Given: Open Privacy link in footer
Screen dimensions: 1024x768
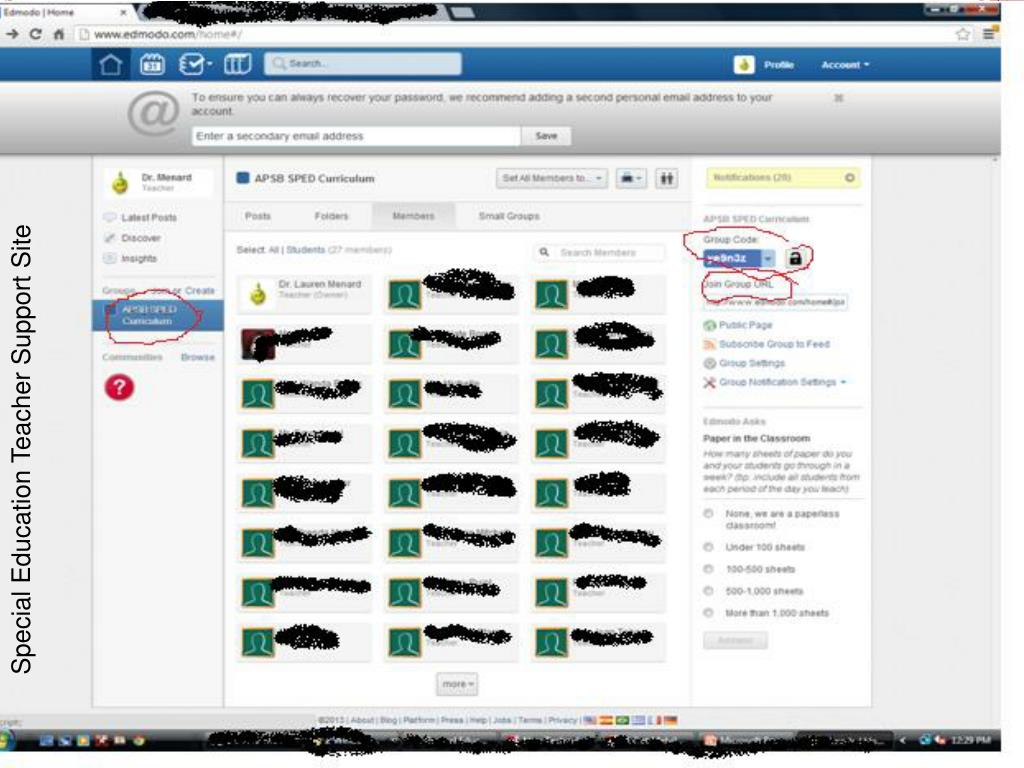Looking at the screenshot, I should pyautogui.click(x=562, y=720).
